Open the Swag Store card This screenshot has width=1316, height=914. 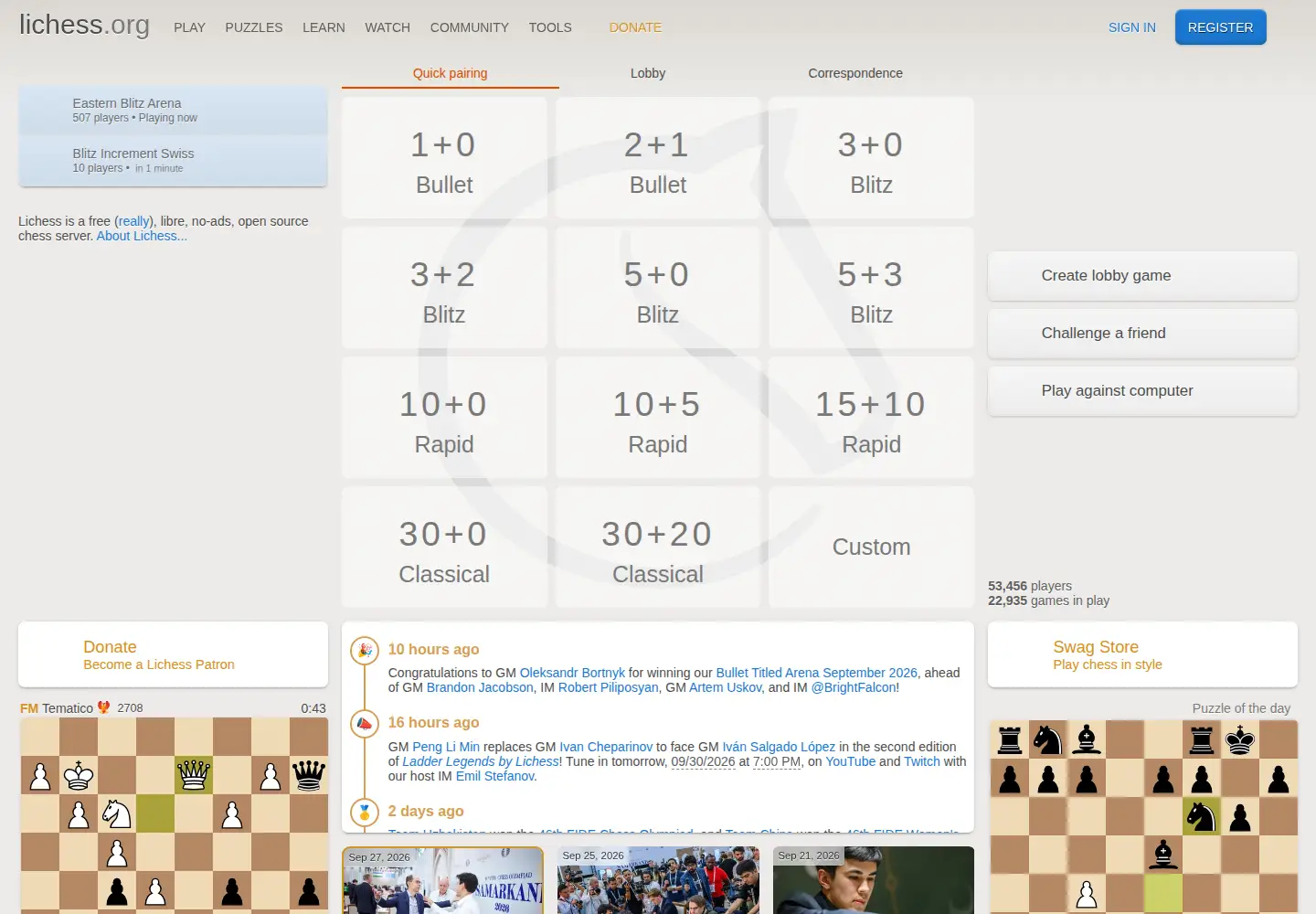point(1142,654)
